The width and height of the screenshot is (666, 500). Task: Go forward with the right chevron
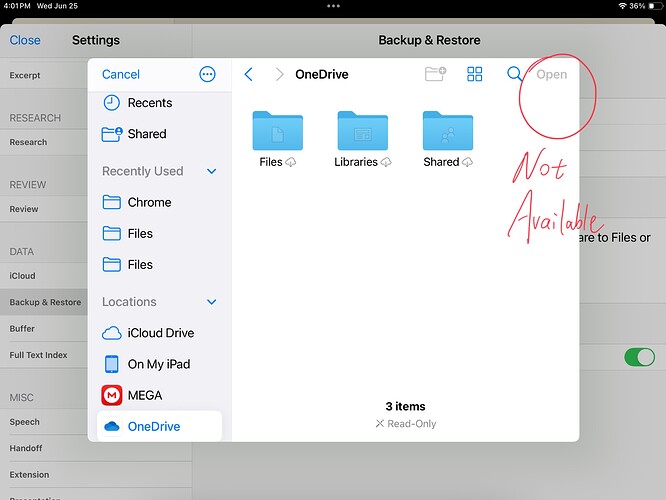point(279,74)
